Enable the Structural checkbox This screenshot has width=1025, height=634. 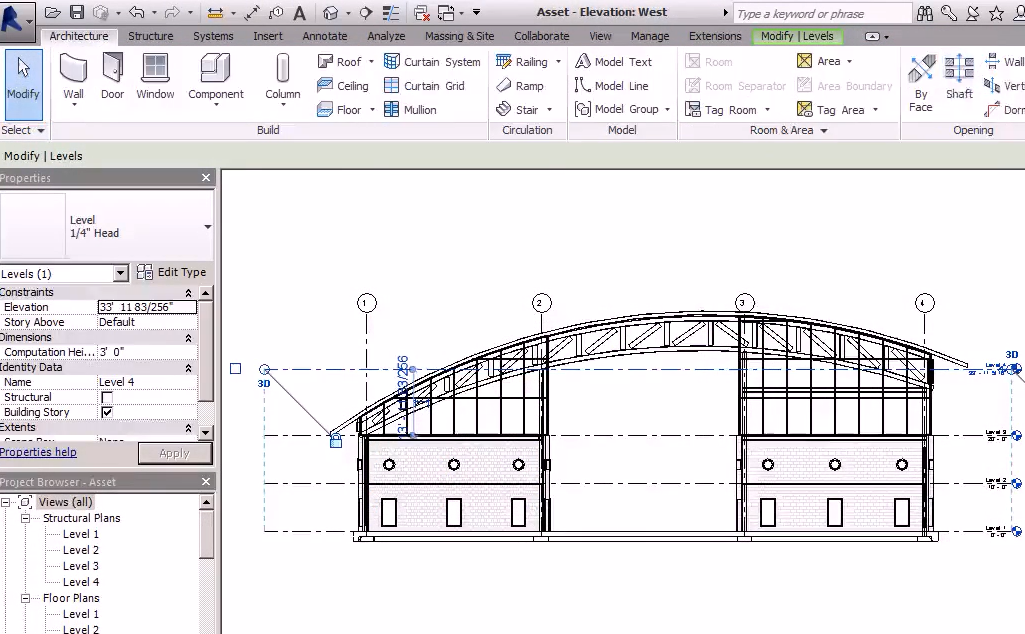pyautogui.click(x=107, y=397)
